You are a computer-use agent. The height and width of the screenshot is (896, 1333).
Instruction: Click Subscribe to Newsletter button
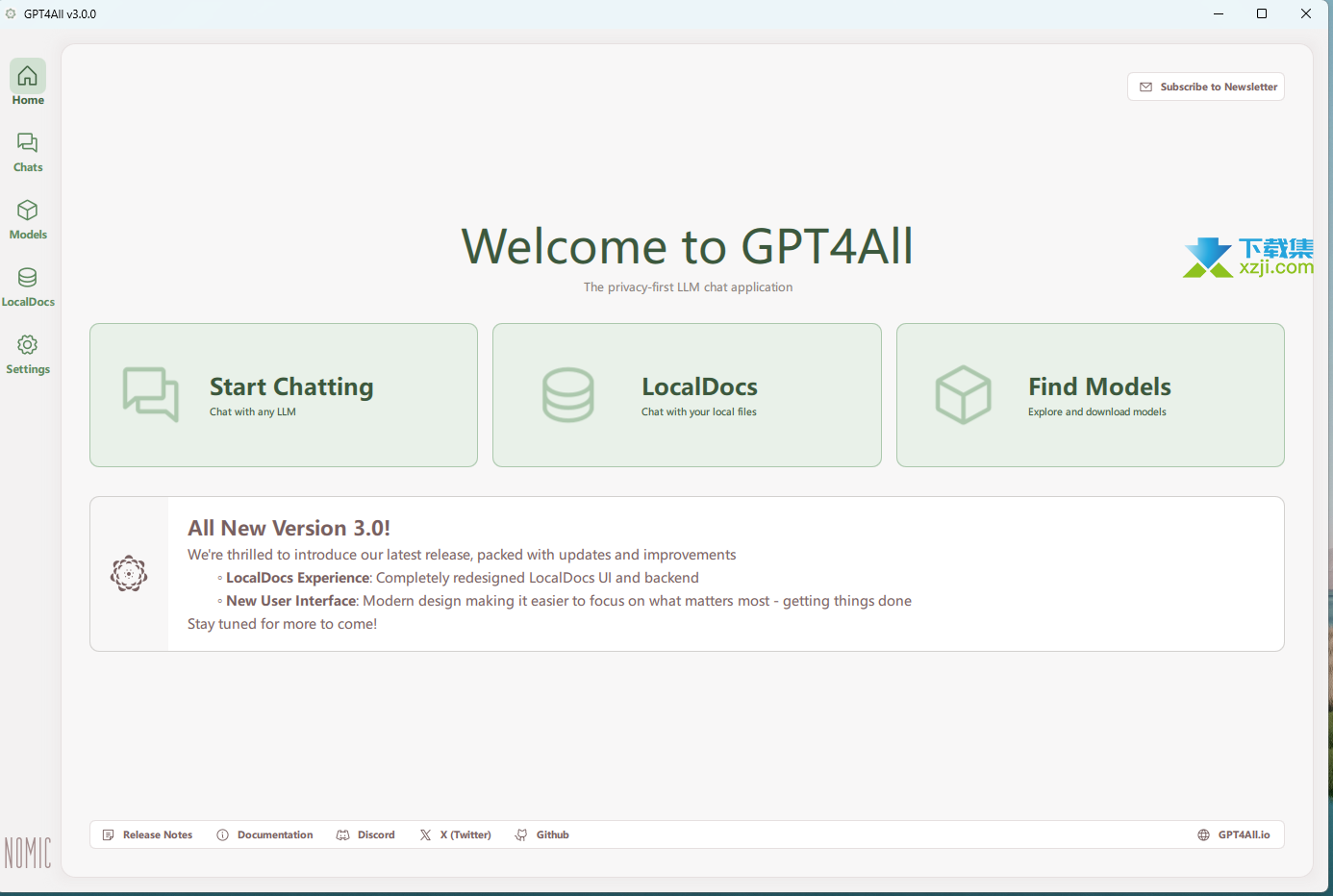(x=1206, y=87)
